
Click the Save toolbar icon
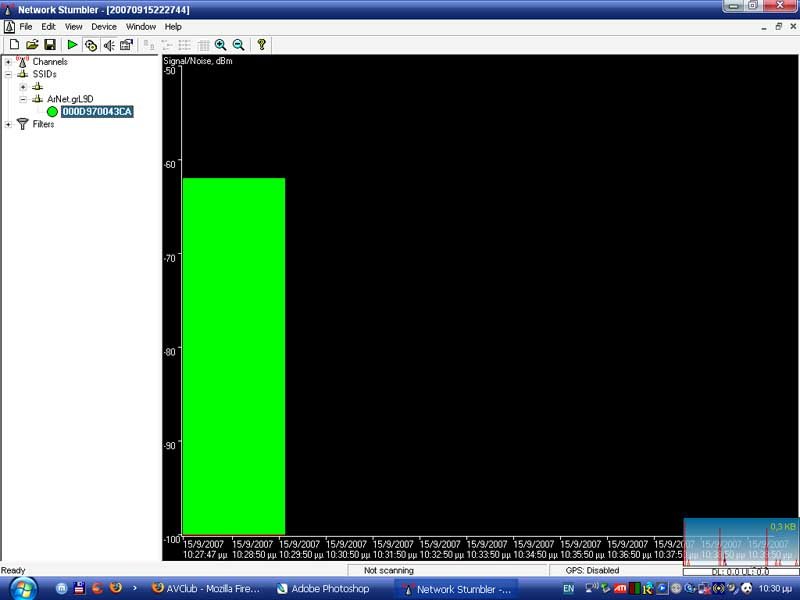coord(49,45)
